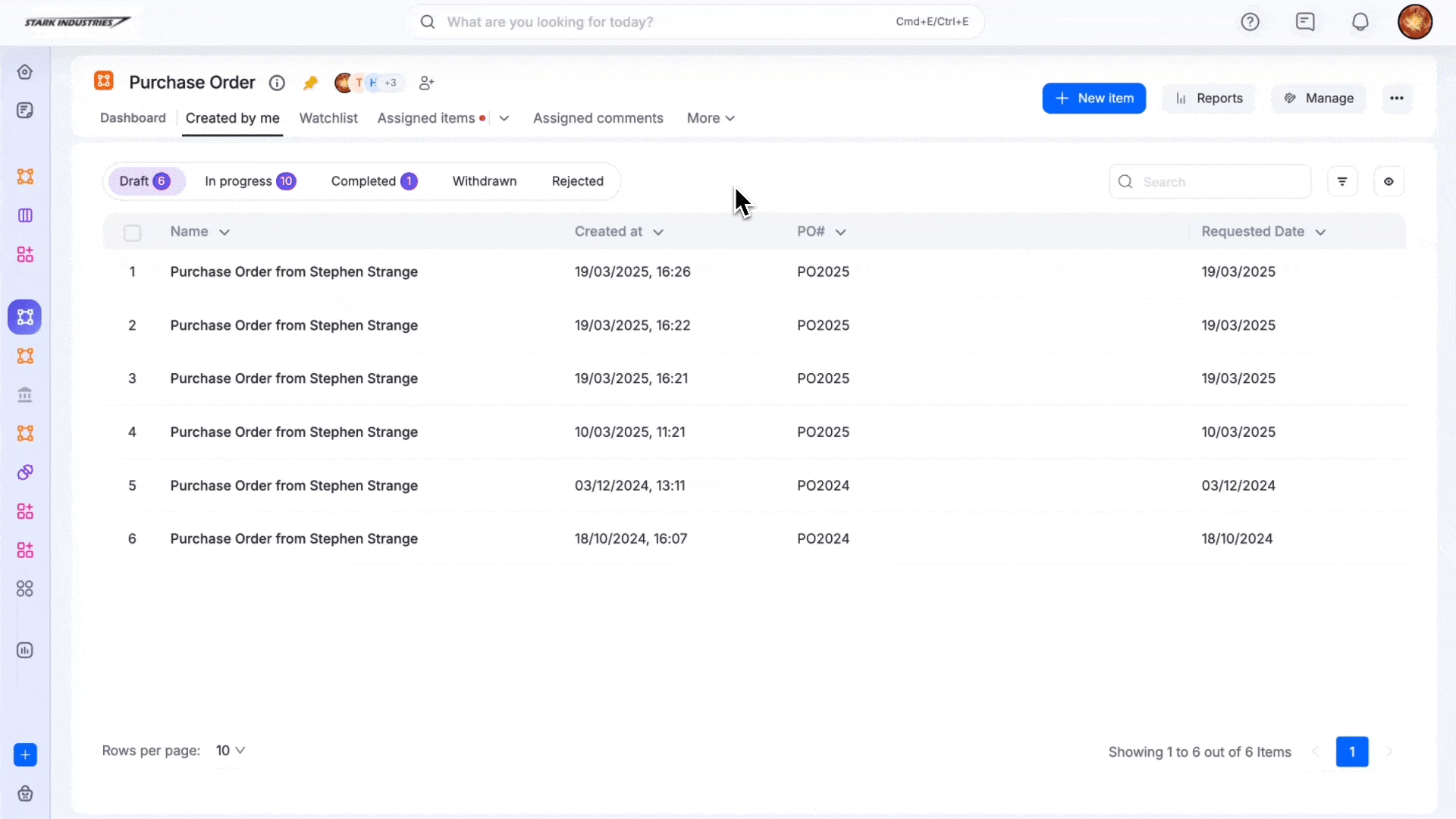Open the messages chat icon in header
This screenshot has width=1456, height=819.
tap(1305, 22)
